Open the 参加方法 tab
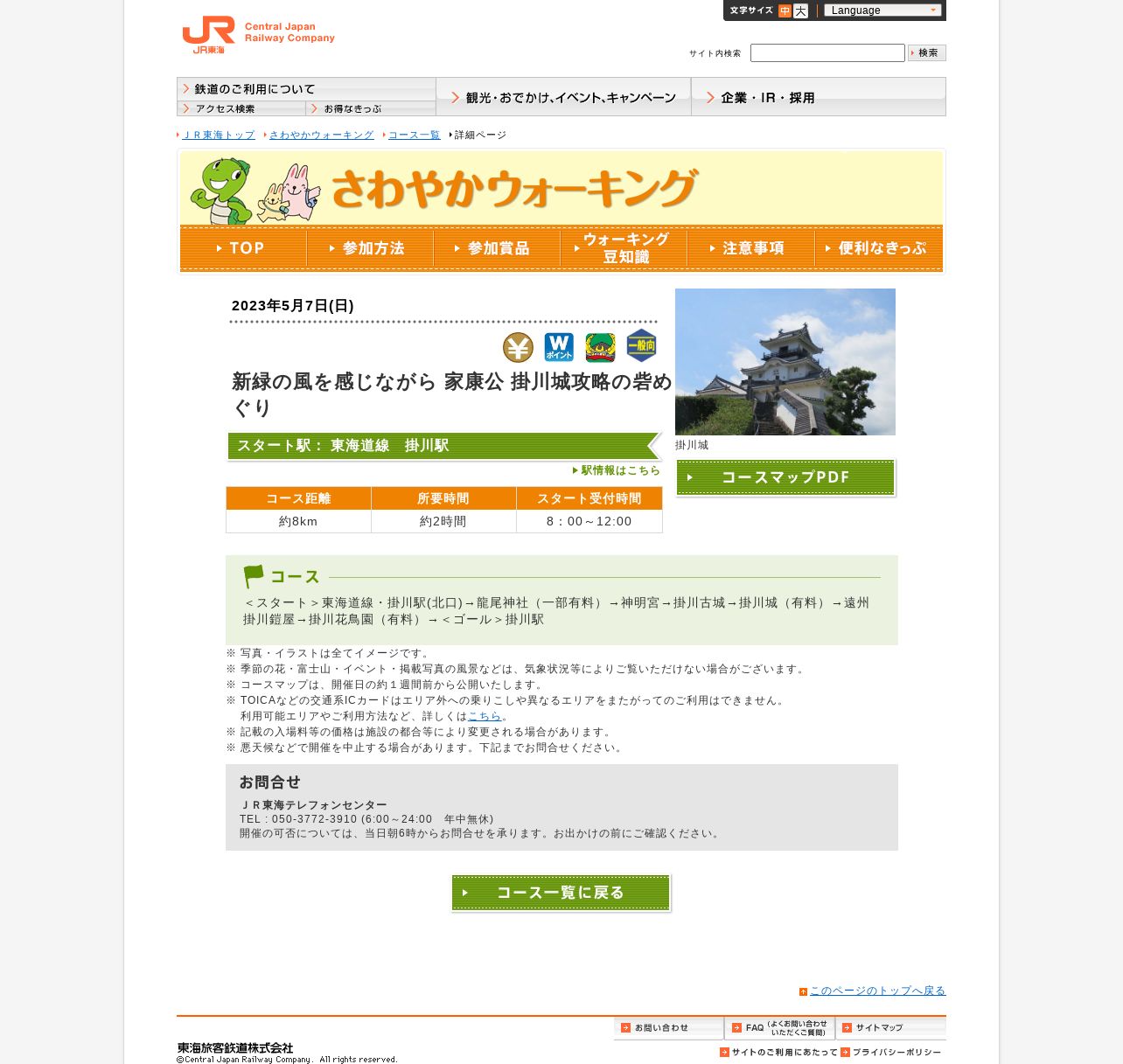Viewport: 1123px width, 1064px height. tap(370, 248)
